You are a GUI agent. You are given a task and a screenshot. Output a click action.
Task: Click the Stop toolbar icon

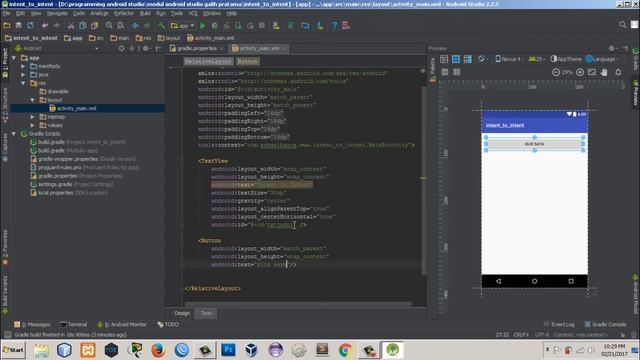pos(262,25)
